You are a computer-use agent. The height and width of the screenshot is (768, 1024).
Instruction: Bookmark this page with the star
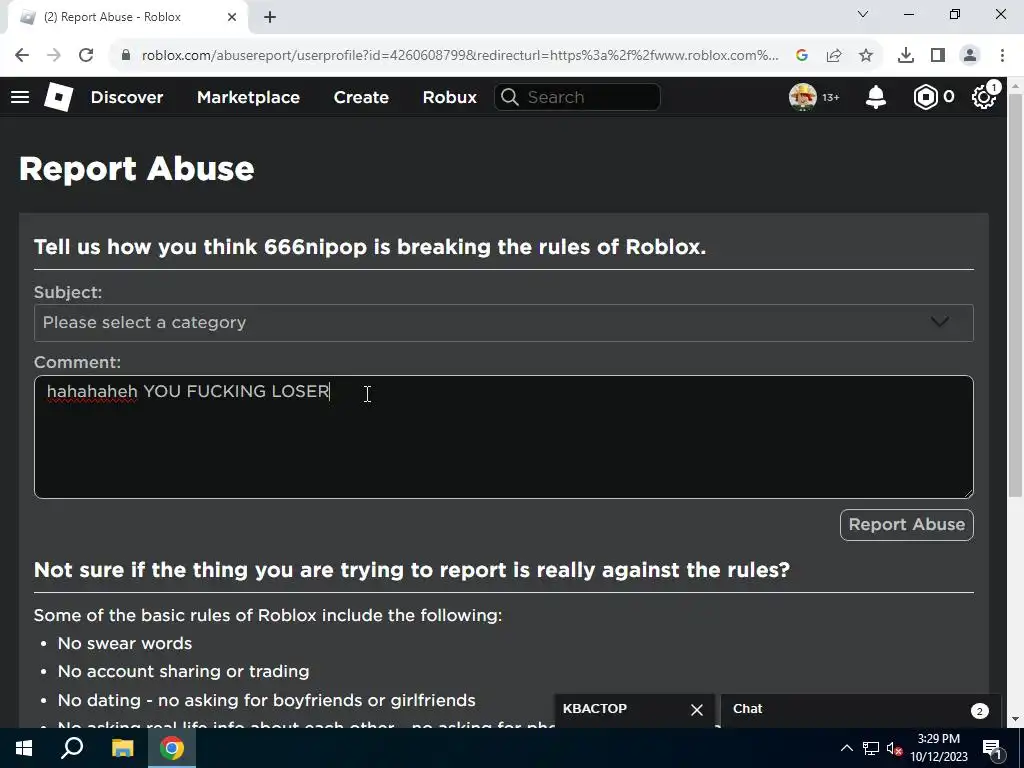click(x=866, y=56)
